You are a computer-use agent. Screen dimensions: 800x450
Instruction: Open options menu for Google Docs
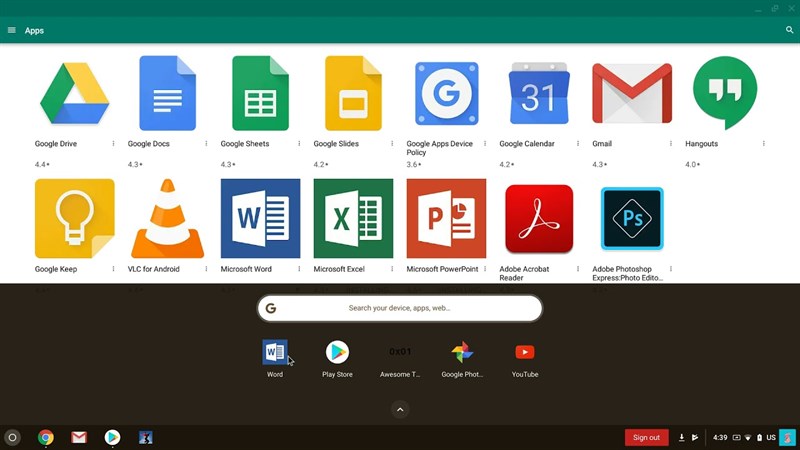click(206, 143)
